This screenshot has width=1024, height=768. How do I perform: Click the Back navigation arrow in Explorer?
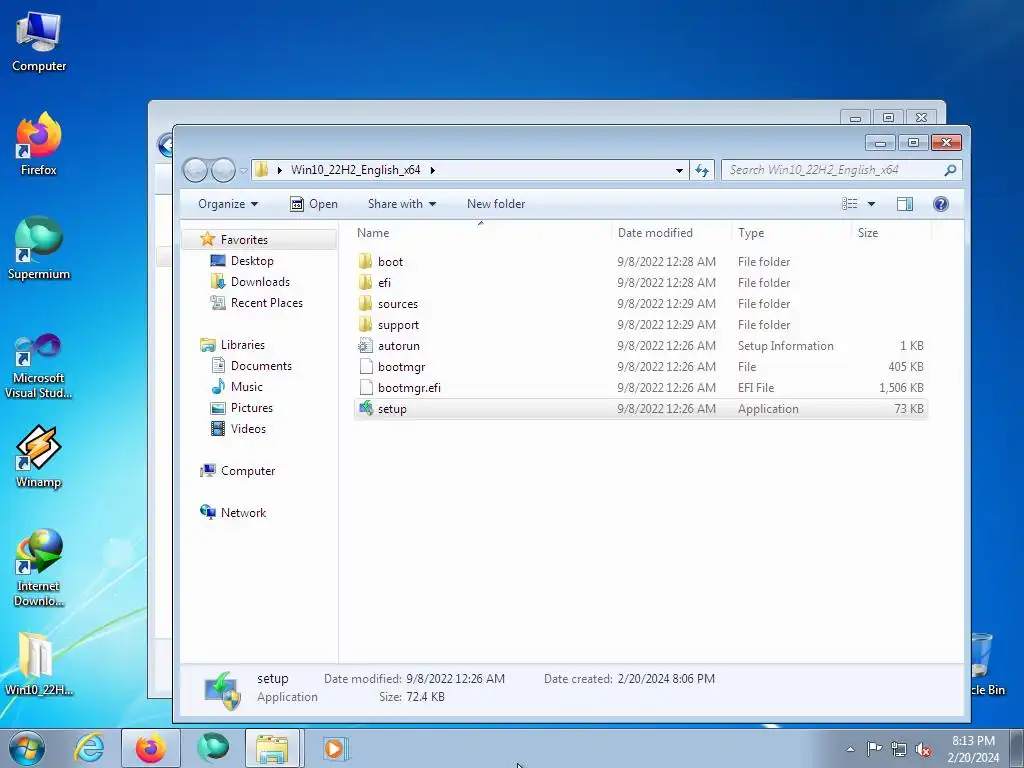[x=195, y=170]
